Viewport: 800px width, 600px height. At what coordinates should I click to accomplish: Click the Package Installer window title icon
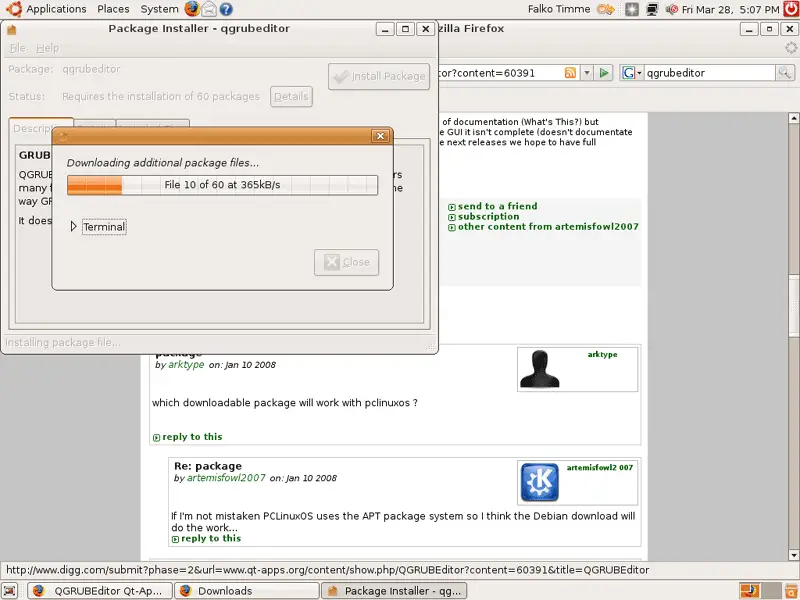coord(11,29)
